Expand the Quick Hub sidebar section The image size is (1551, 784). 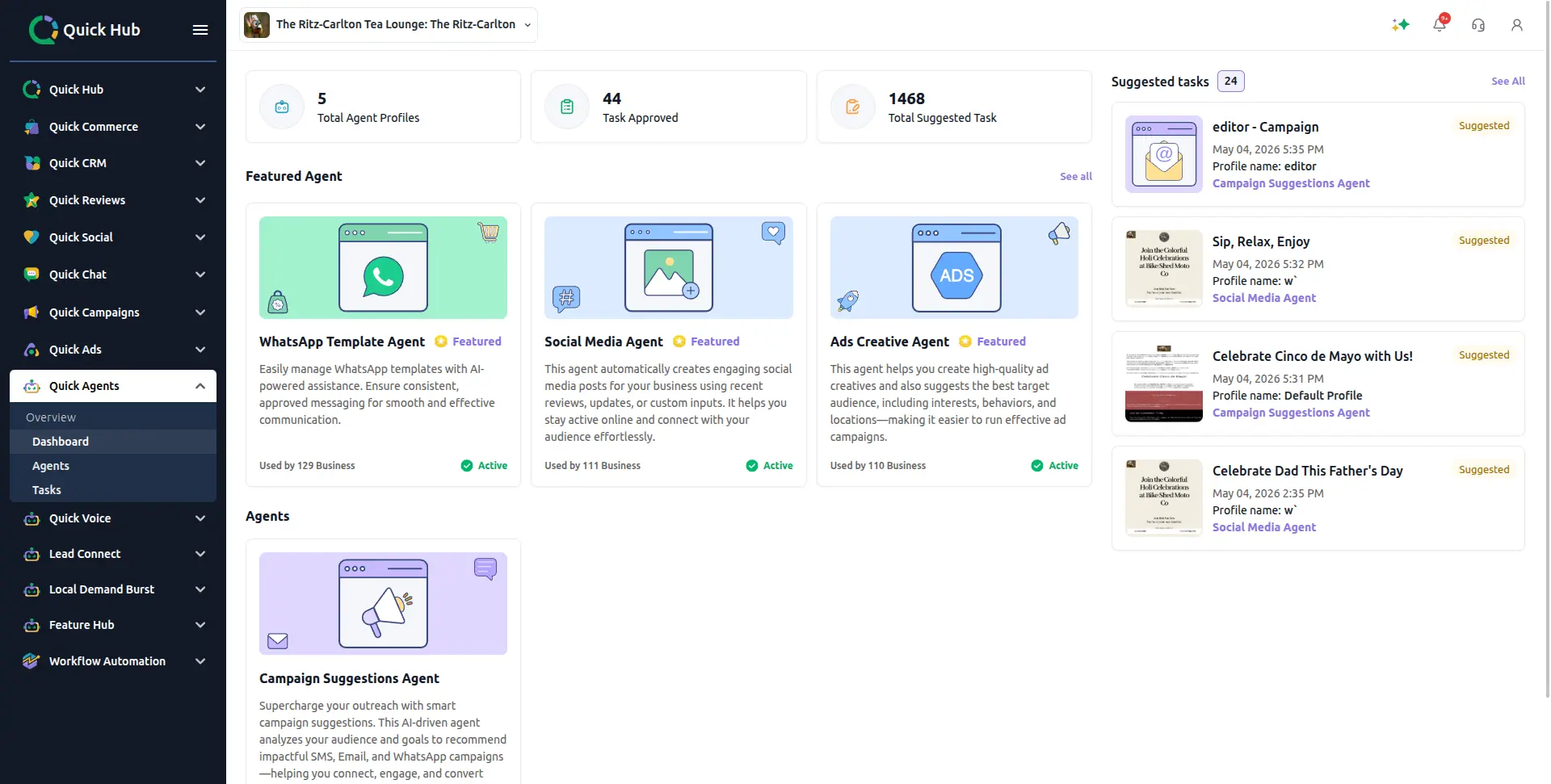200,90
